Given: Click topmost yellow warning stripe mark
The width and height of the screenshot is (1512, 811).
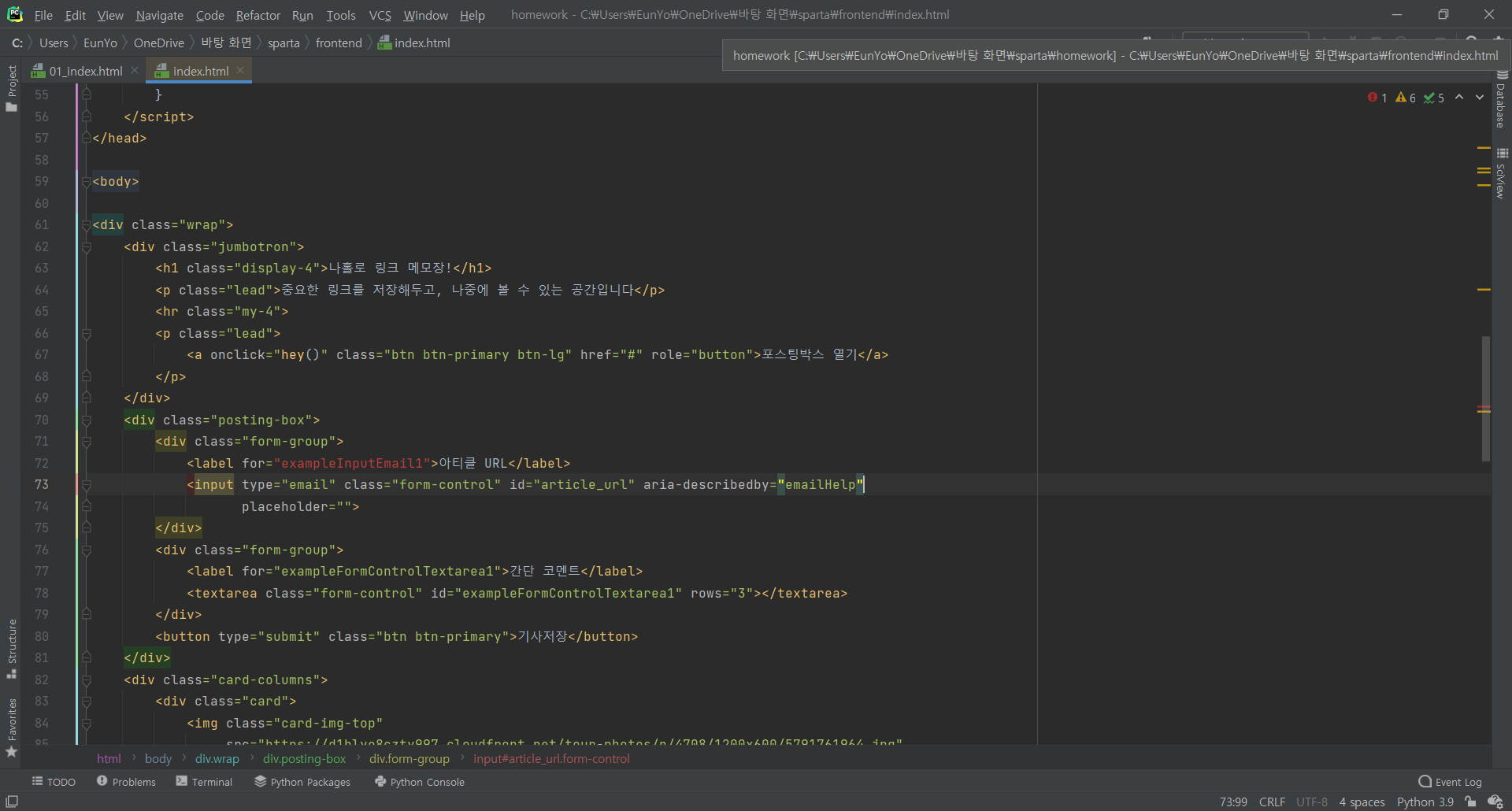Looking at the screenshot, I should [1484, 147].
